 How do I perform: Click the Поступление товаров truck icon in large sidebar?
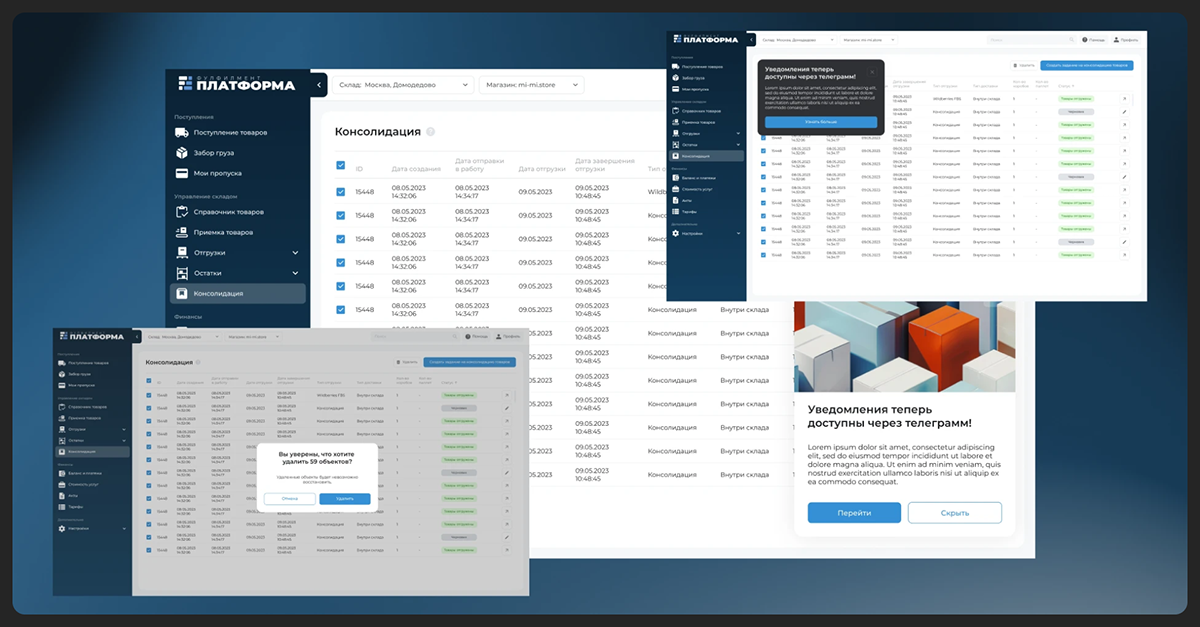tap(182, 132)
